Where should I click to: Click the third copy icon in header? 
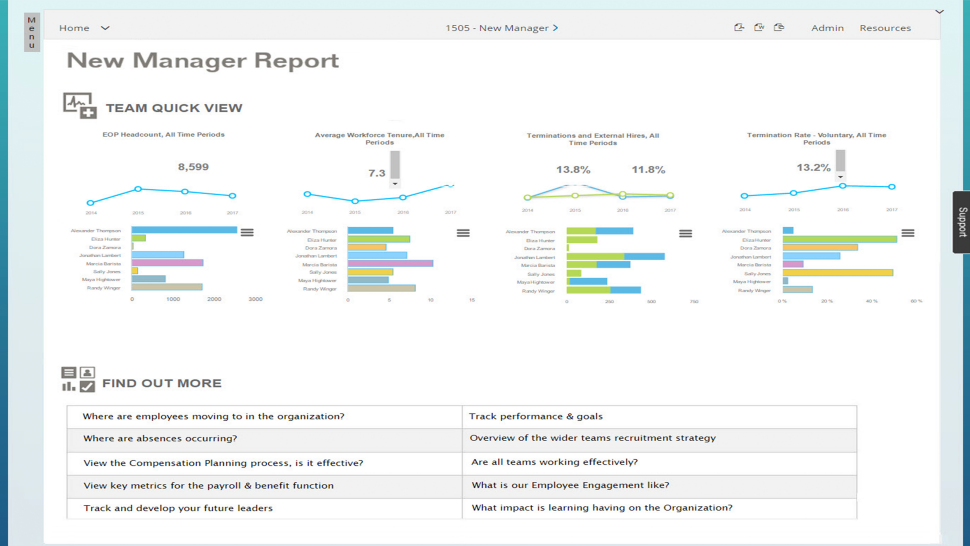[x=779, y=27]
